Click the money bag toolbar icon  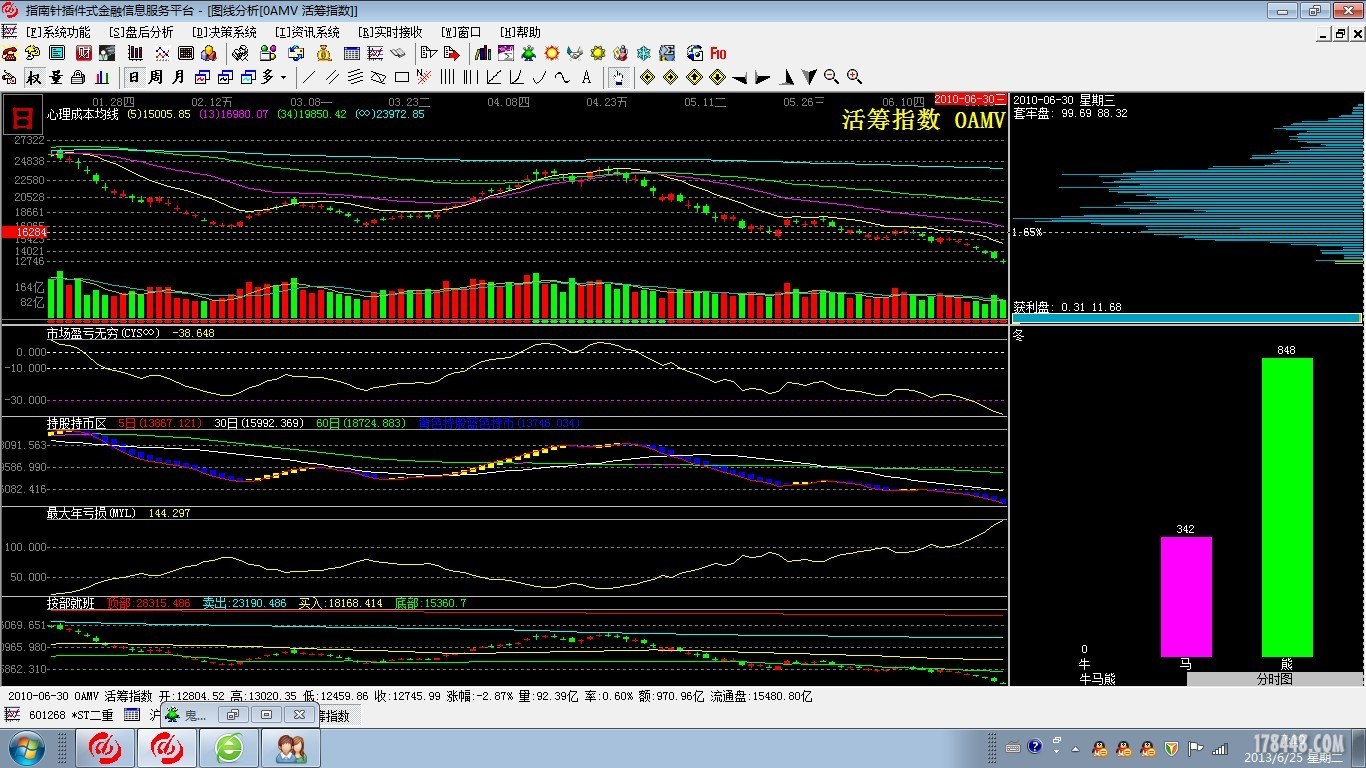324,53
